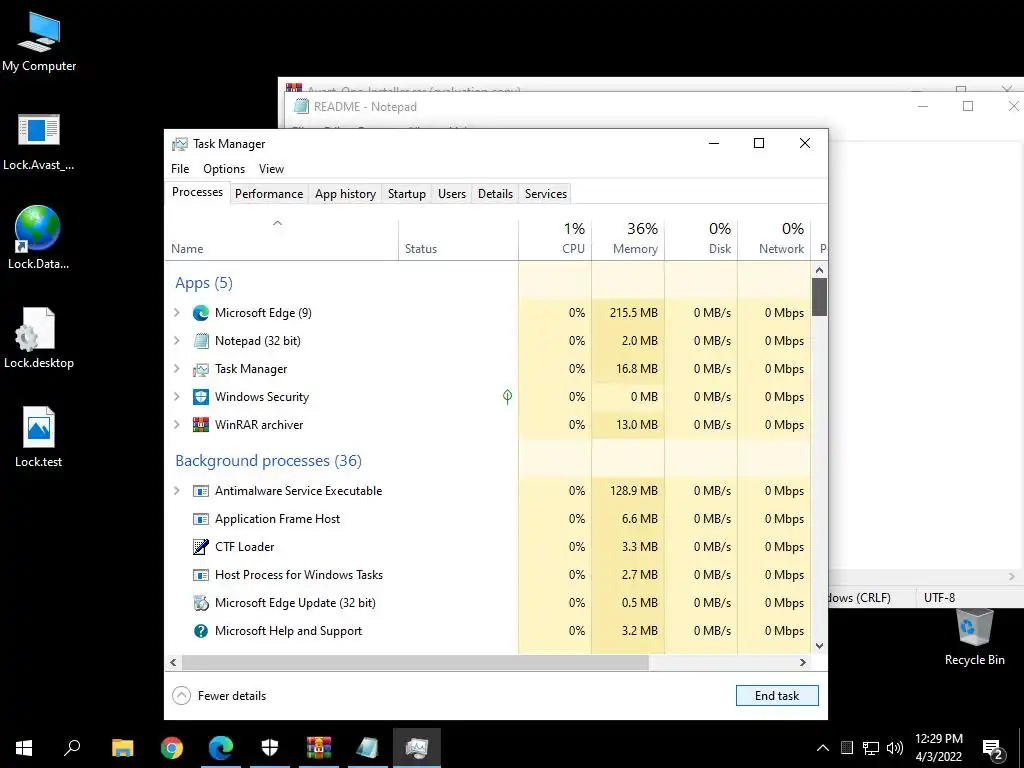Open Windows Security shield on taskbar
The image size is (1024, 768).
click(270, 748)
